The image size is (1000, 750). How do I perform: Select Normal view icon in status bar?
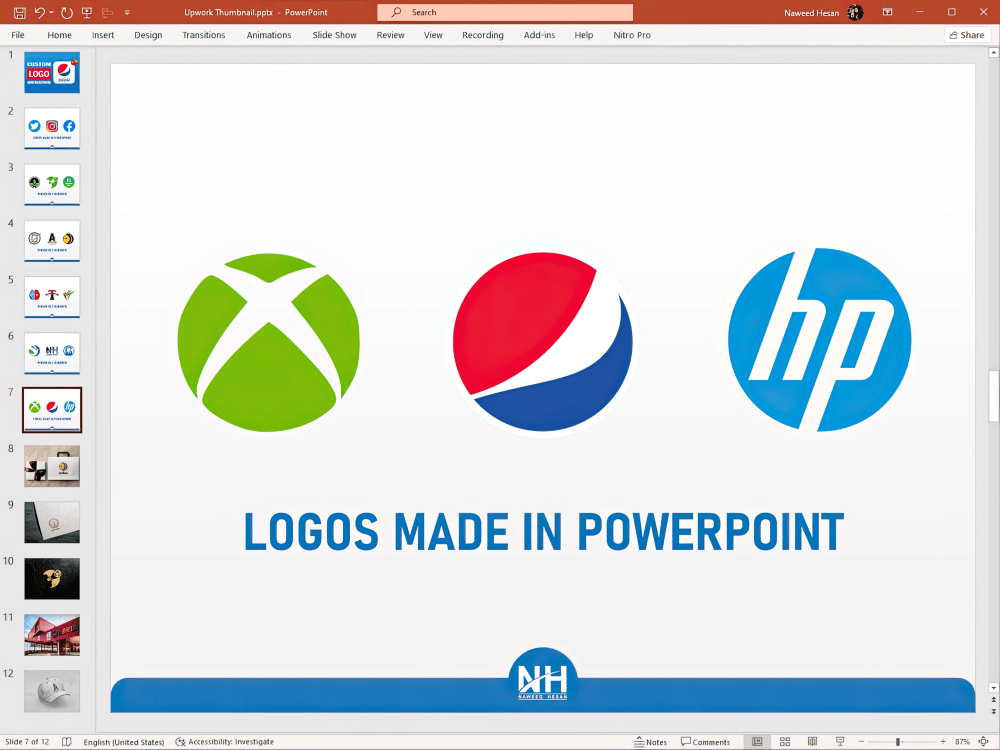(x=757, y=741)
